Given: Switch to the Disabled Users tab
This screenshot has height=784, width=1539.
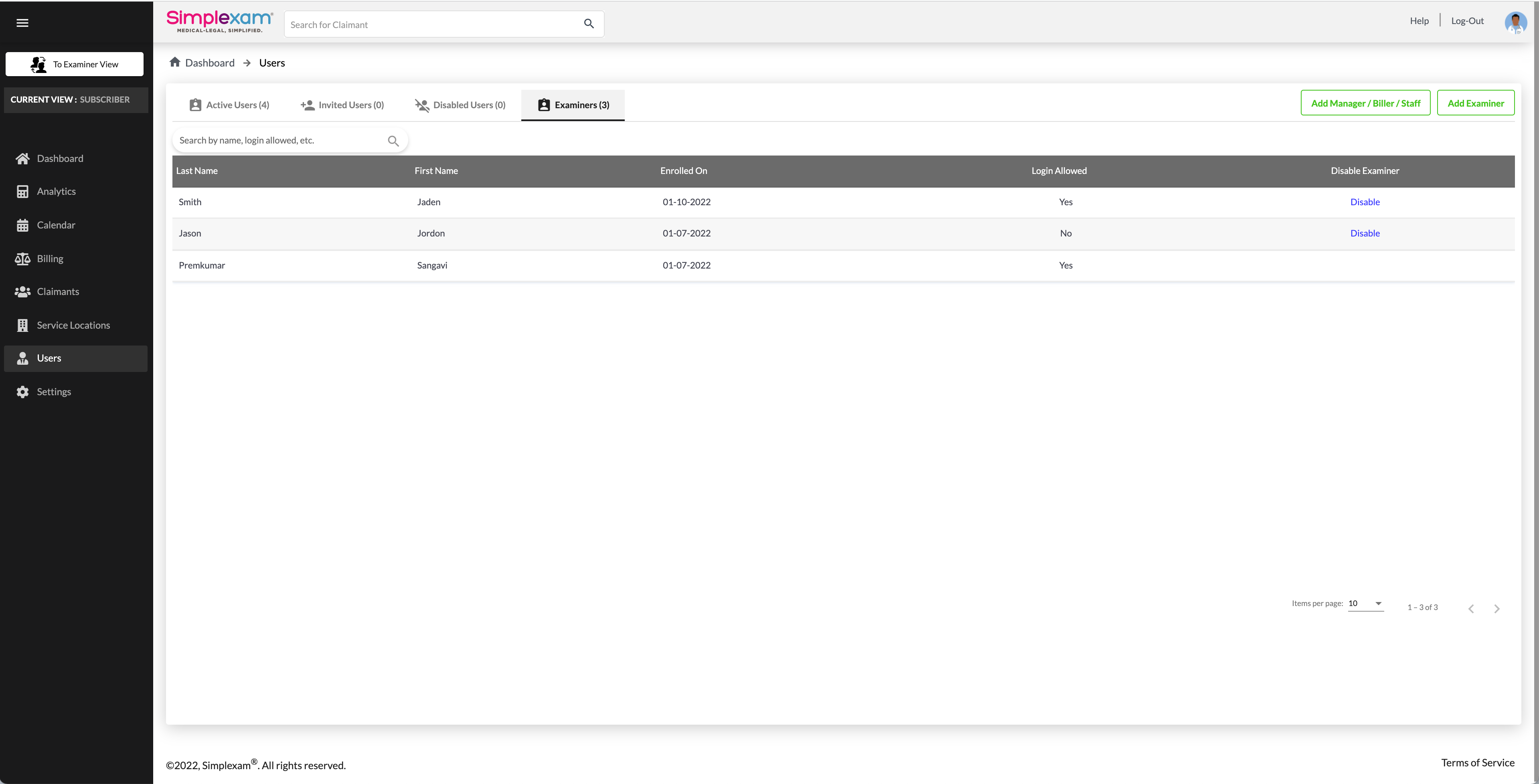Looking at the screenshot, I should click(x=460, y=105).
